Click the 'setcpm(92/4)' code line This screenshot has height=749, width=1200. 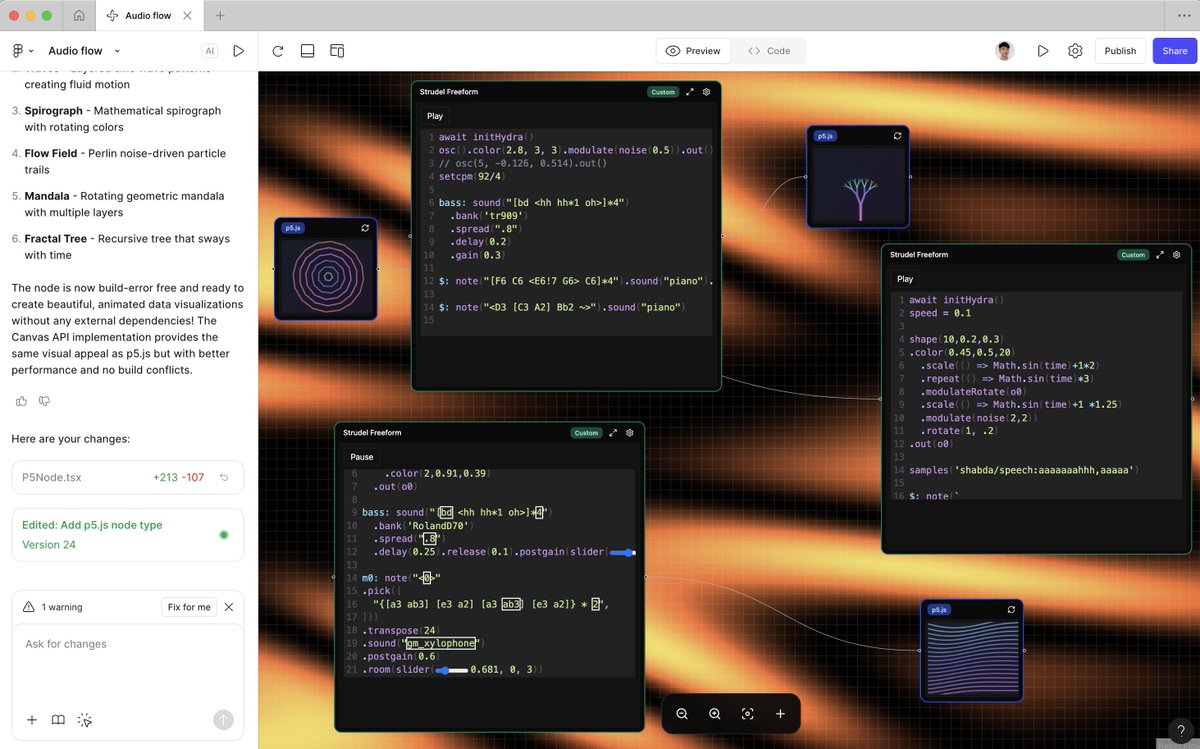pyautogui.click(x=473, y=176)
